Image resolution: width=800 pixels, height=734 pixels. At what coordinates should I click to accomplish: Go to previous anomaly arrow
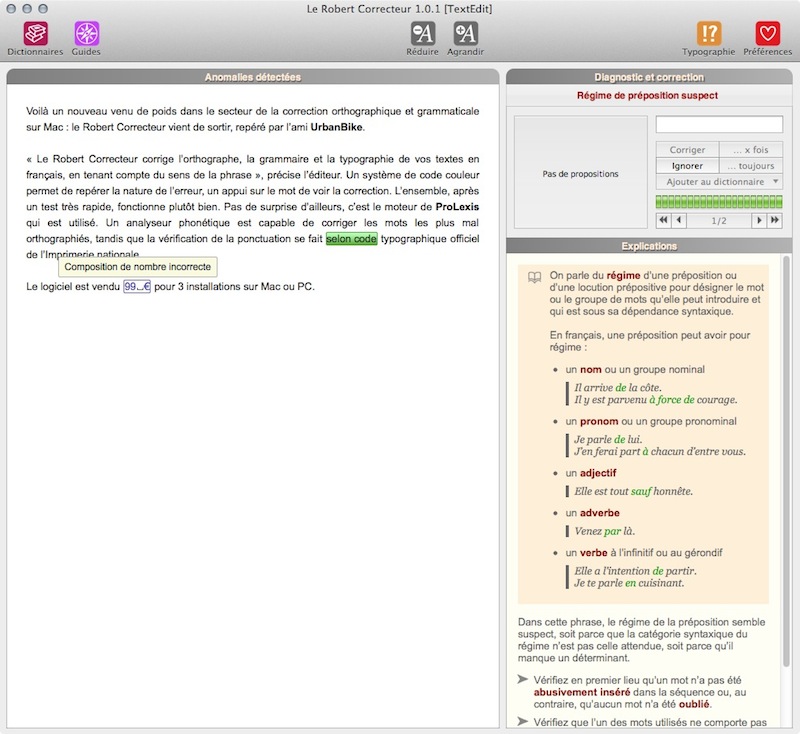click(x=679, y=220)
